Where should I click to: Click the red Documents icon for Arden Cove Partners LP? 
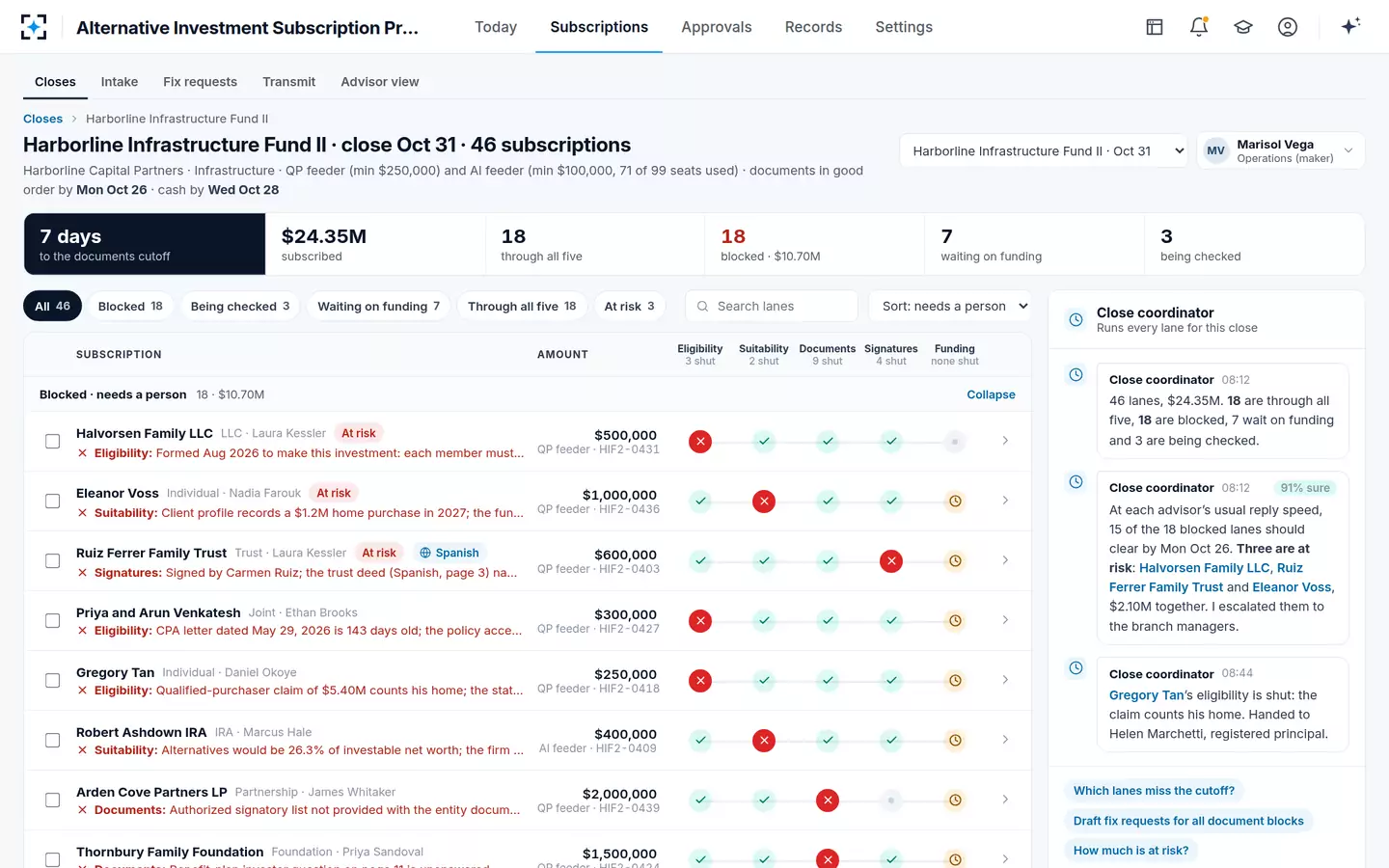[828, 800]
